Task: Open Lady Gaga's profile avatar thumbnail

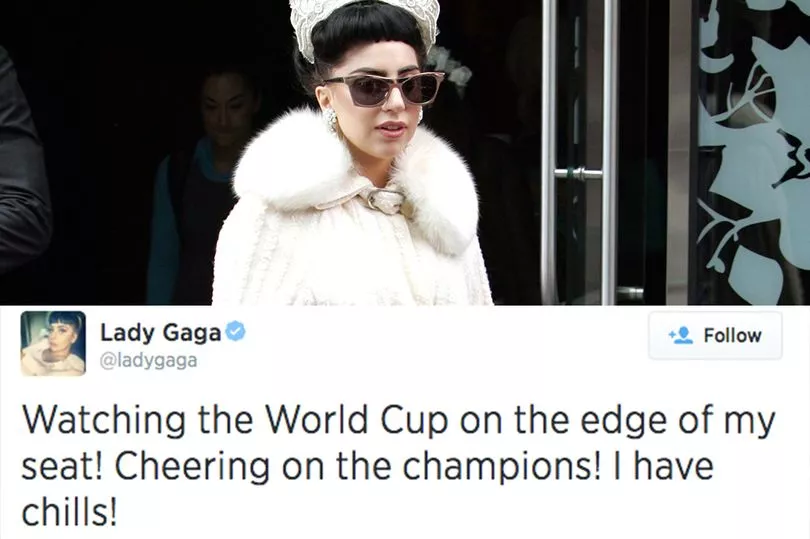Action: pos(53,343)
